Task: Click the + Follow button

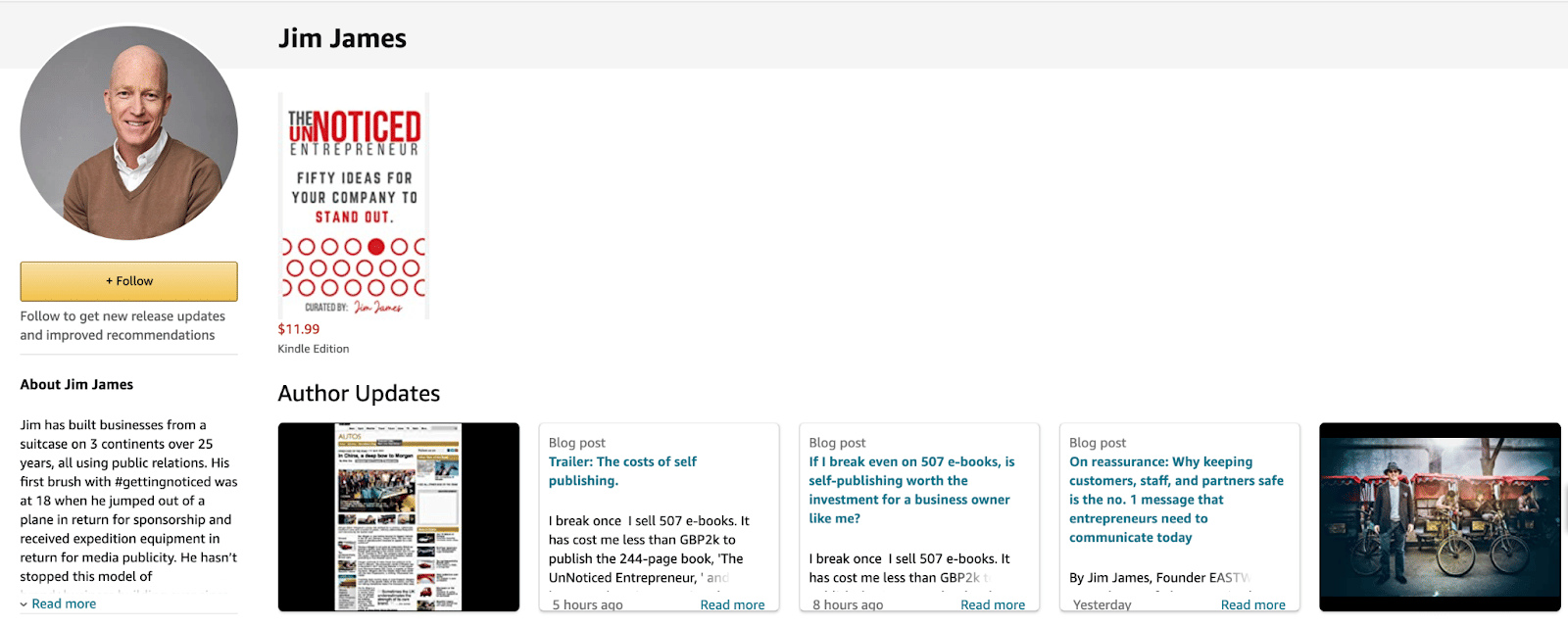Action: (x=128, y=281)
